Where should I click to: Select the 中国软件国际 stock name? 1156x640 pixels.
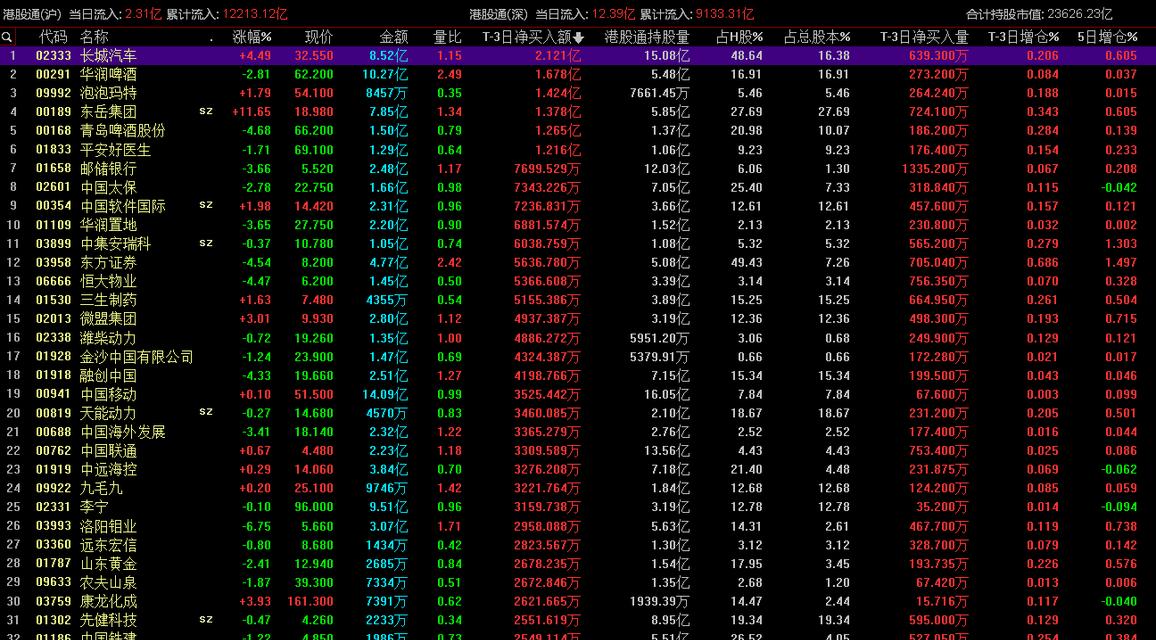(x=123, y=206)
